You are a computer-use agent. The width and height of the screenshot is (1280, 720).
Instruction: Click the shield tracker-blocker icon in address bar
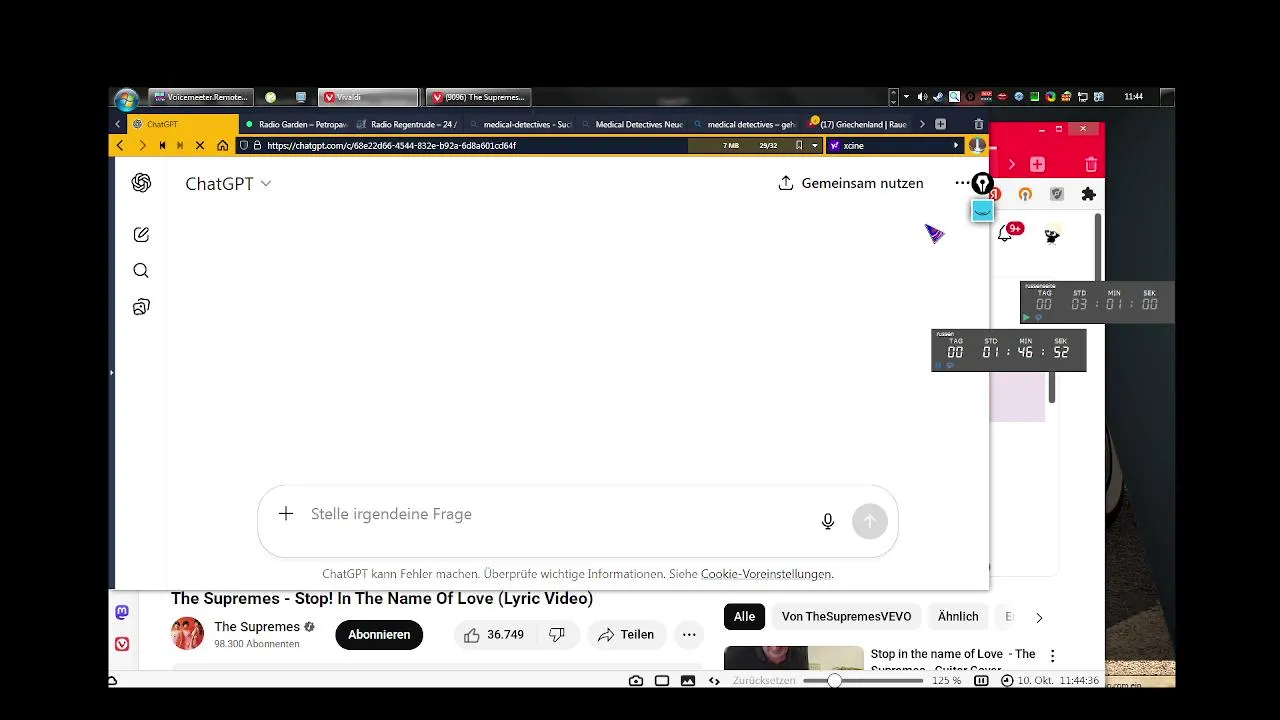click(243, 145)
